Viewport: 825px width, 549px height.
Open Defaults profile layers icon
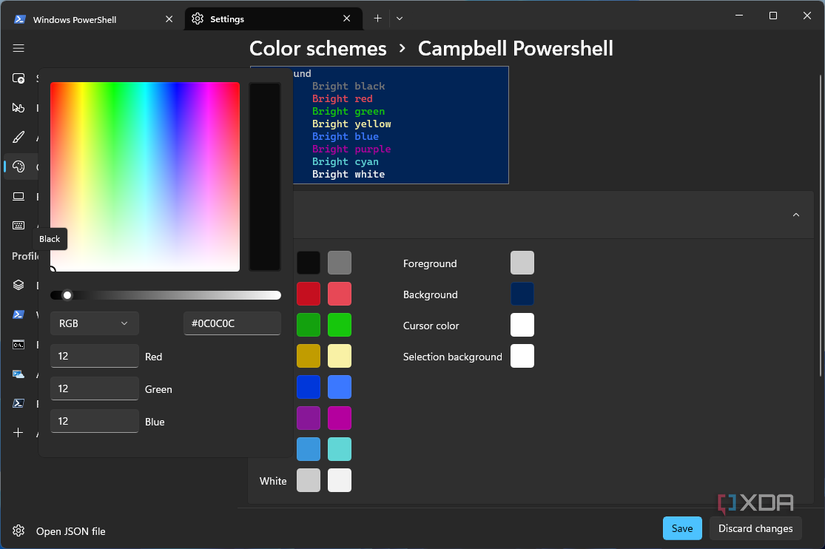point(18,285)
